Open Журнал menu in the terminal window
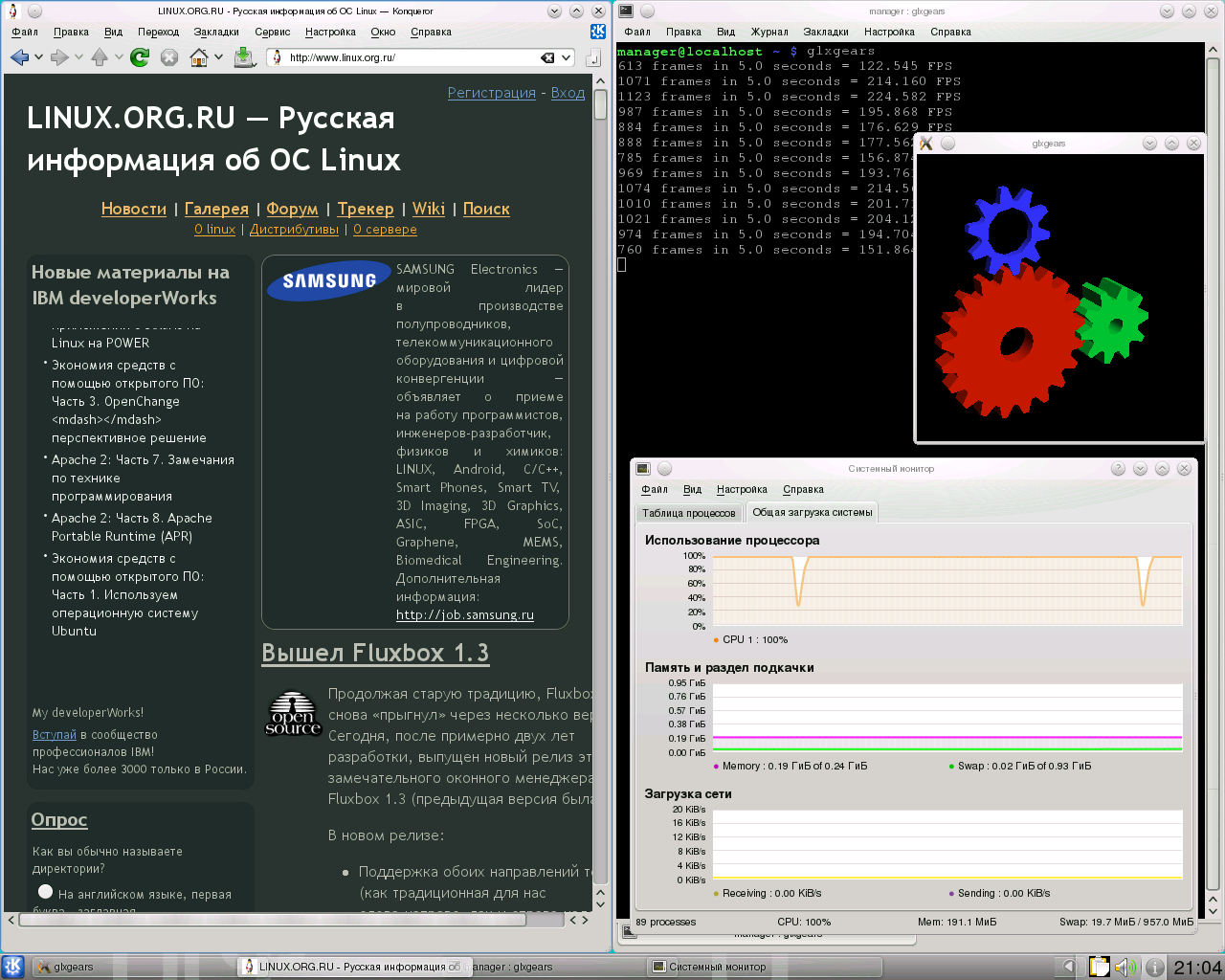Screen dimensions: 1225x980 [769, 32]
